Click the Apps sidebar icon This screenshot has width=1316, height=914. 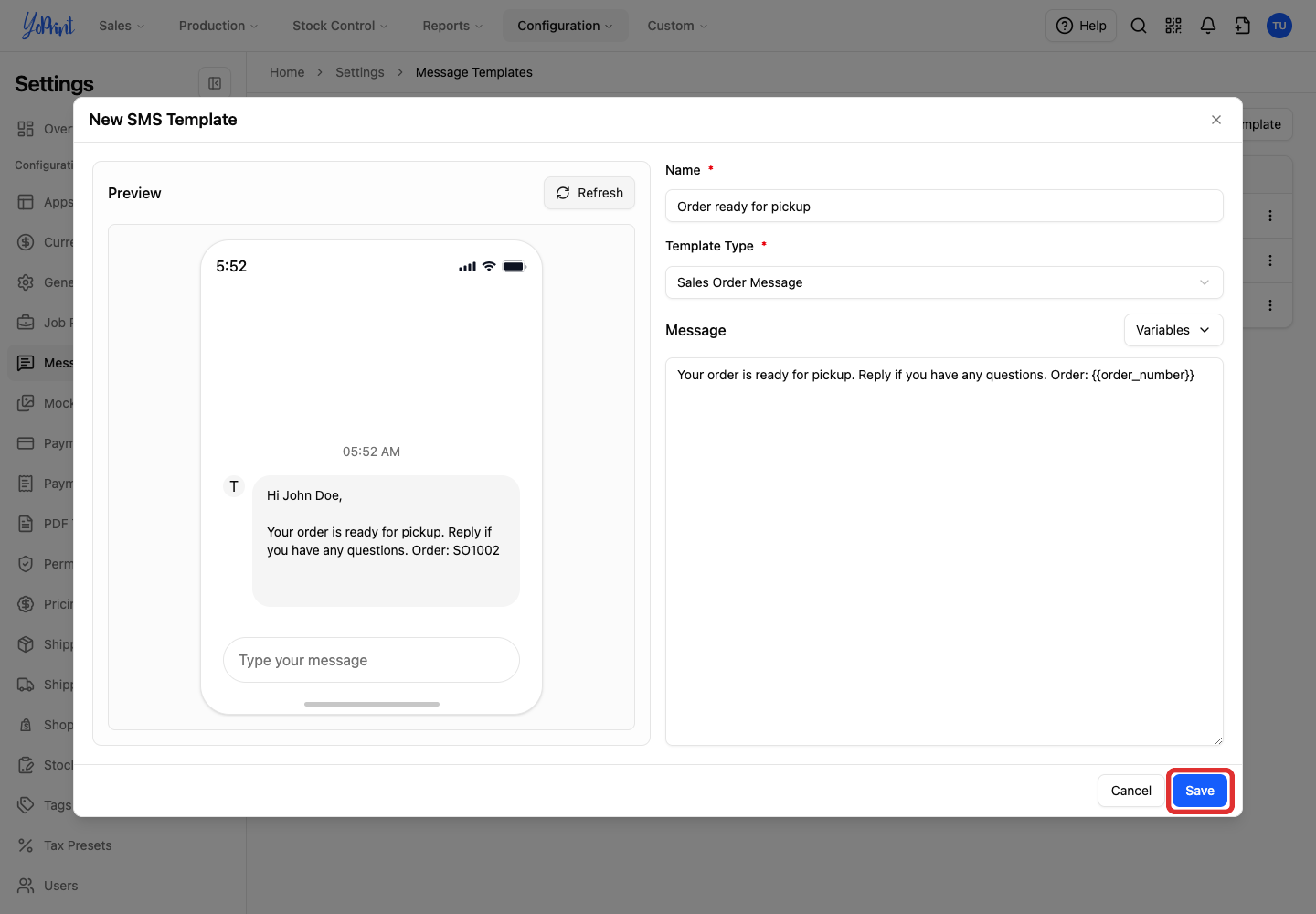[26, 202]
